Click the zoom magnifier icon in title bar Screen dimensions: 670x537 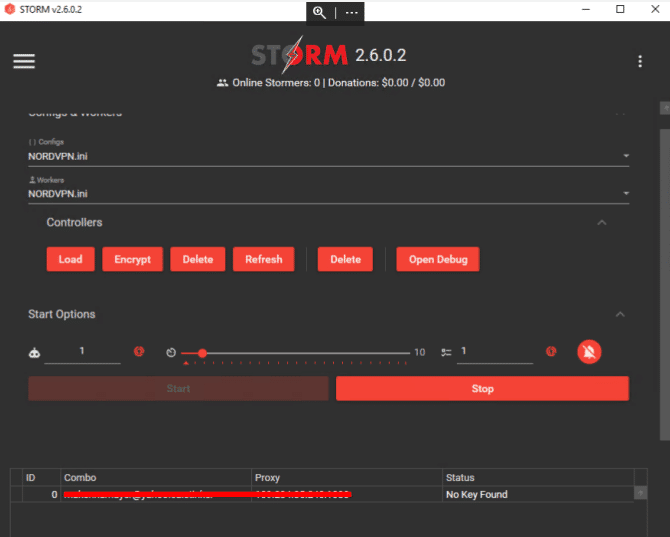pyautogui.click(x=319, y=12)
